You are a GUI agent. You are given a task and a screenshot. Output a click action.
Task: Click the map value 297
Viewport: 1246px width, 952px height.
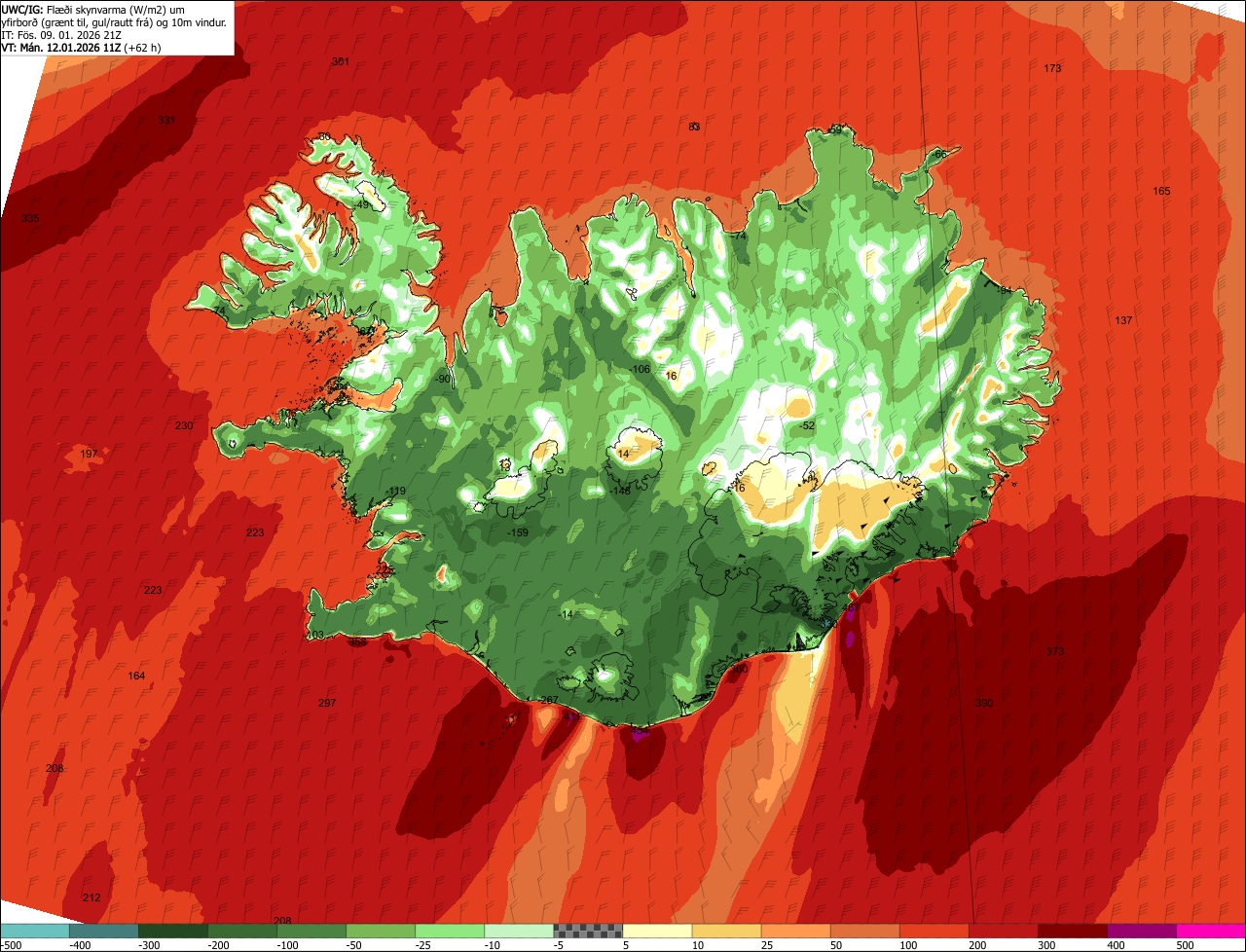[327, 703]
